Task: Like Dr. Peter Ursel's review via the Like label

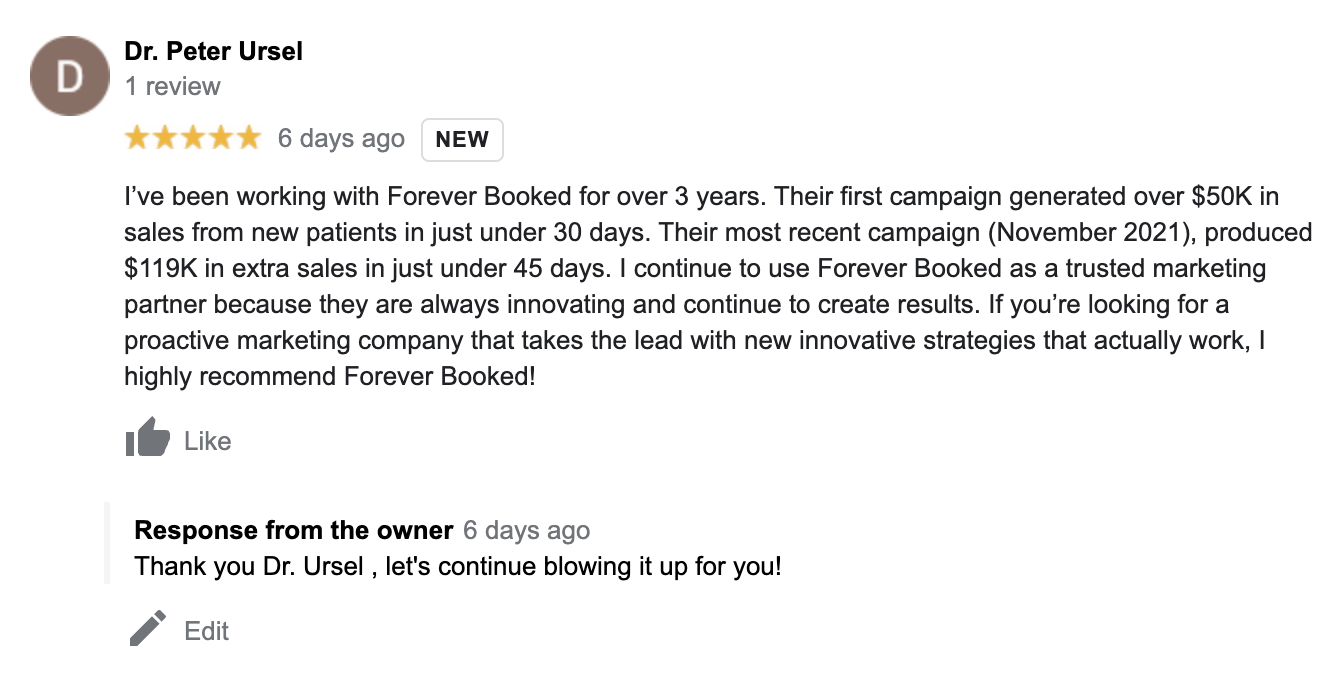Action: tap(208, 441)
